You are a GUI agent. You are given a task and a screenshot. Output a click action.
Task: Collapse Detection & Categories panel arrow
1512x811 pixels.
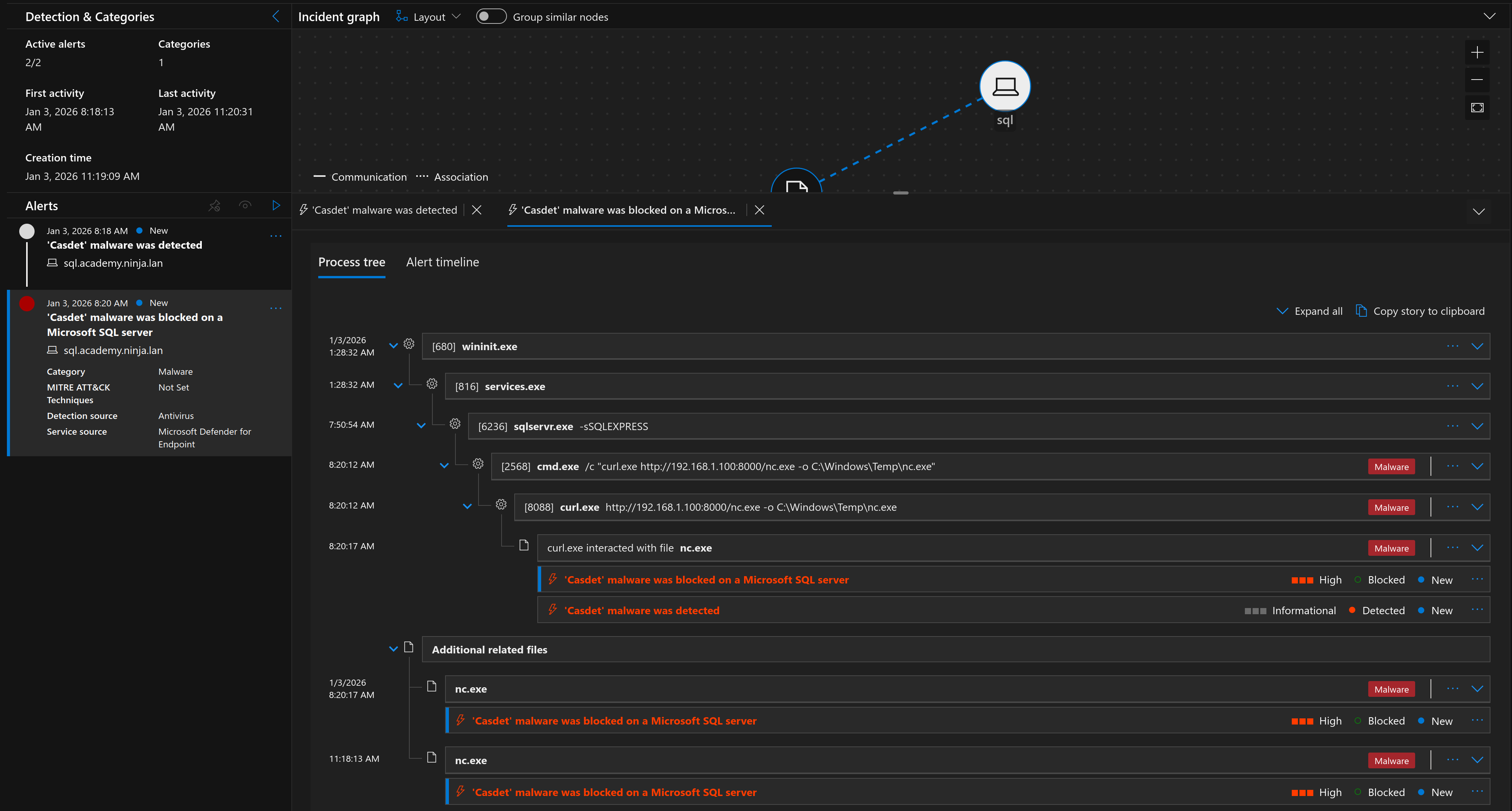click(276, 17)
